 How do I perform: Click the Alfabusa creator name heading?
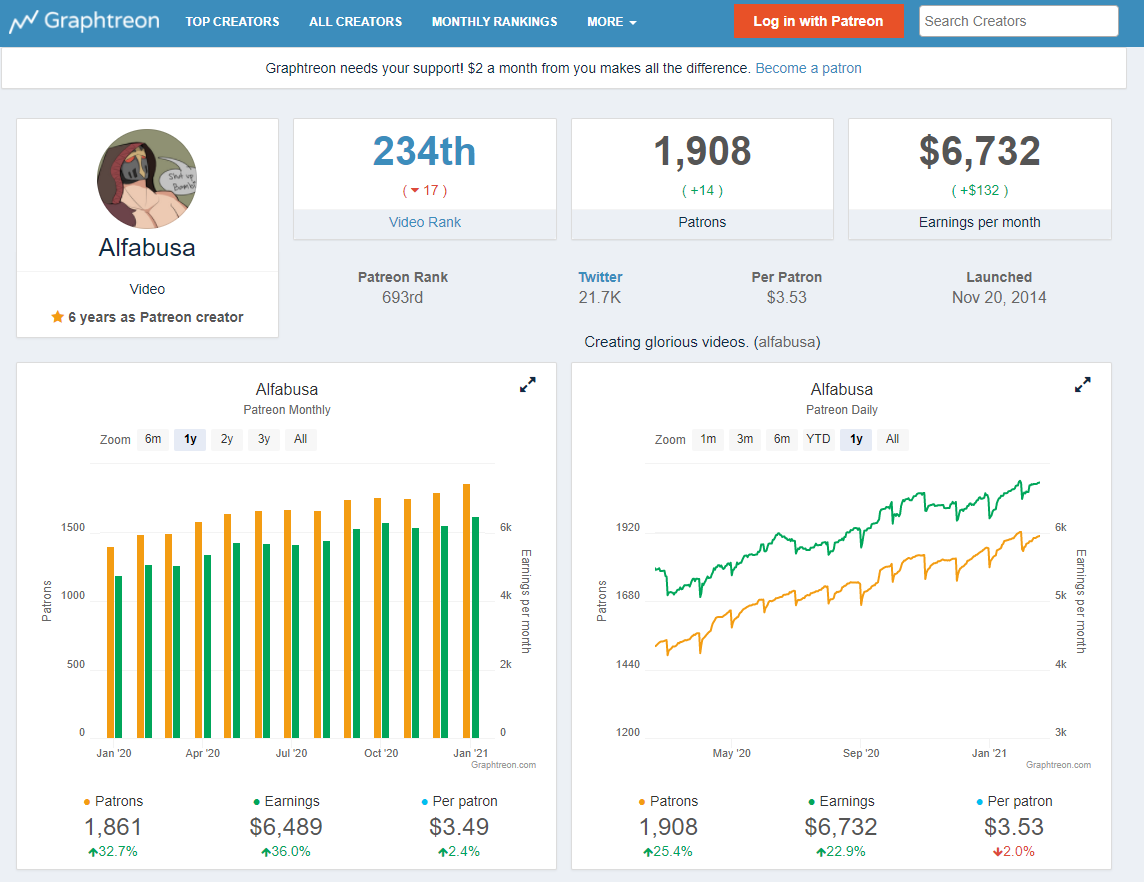click(147, 247)
